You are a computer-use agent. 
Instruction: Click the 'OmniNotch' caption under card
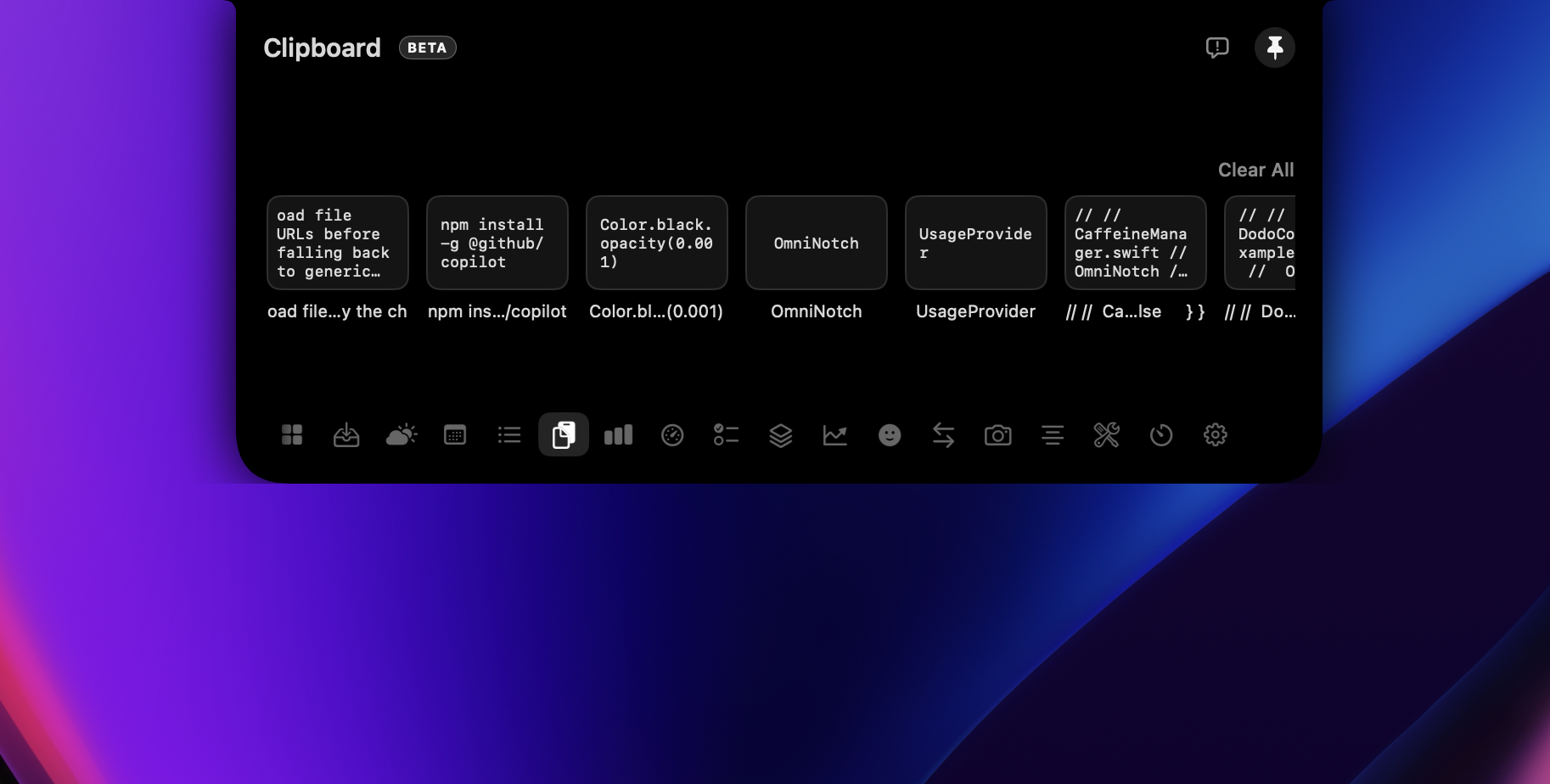(x=817, y=311)
